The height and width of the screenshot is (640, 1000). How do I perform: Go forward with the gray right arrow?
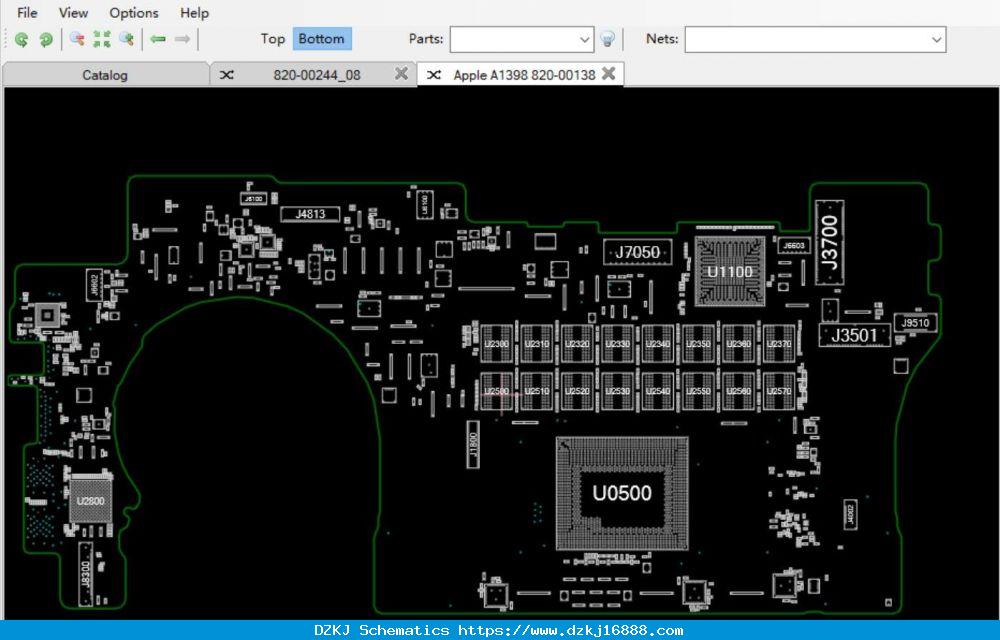pyautogui.click(x=182, y=40)
